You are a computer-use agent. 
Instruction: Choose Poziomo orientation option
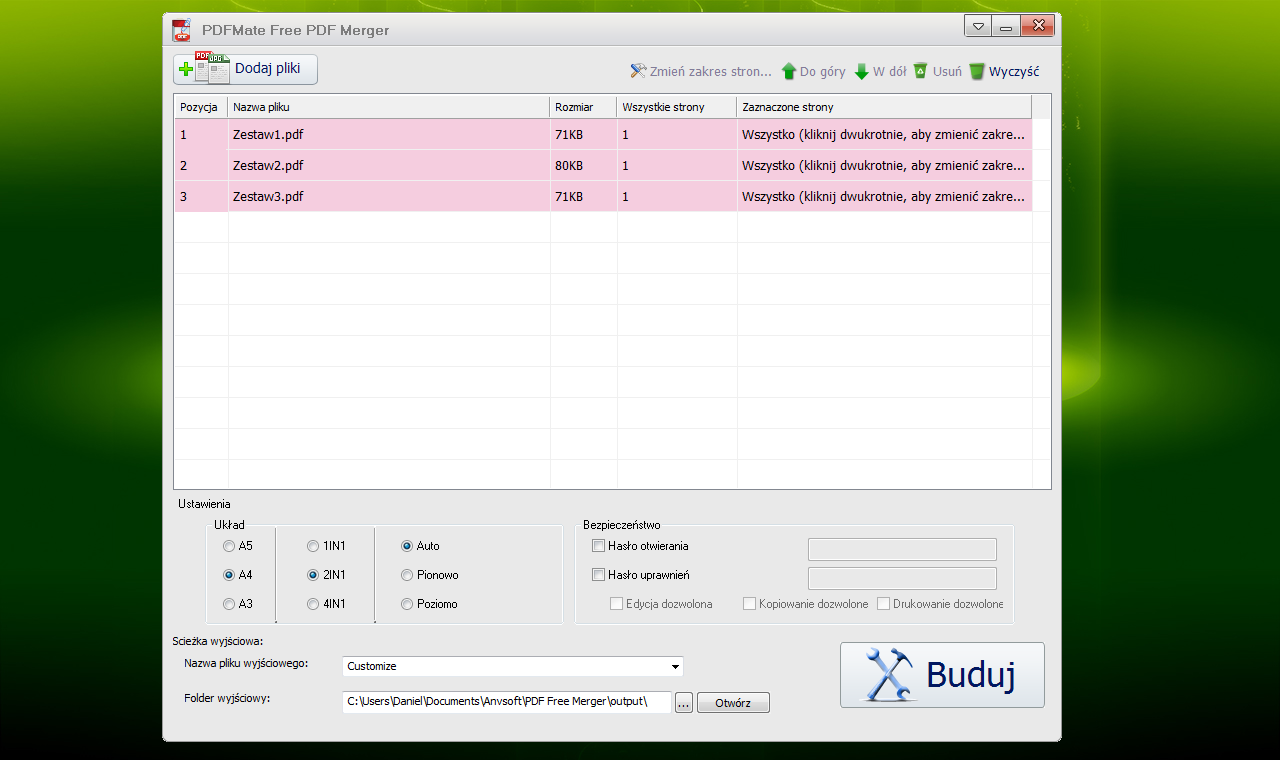(x=407, y=604)
